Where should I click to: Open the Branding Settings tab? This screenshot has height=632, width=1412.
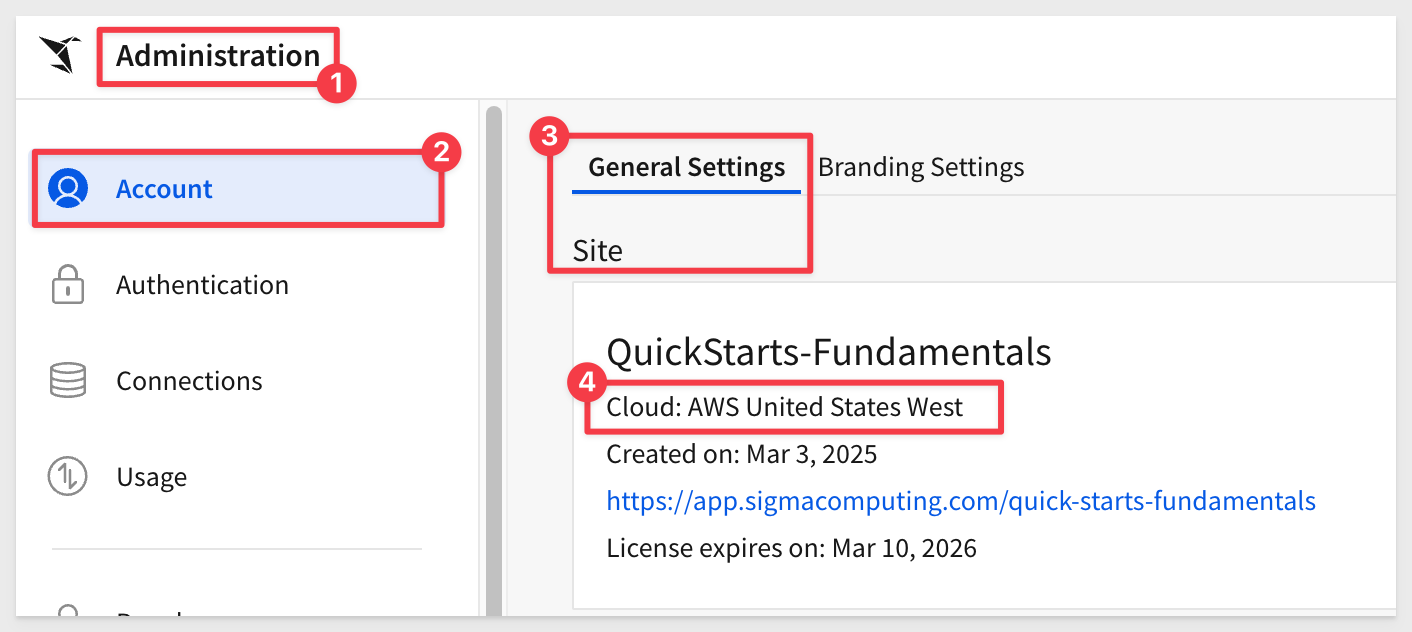point(921,167)
